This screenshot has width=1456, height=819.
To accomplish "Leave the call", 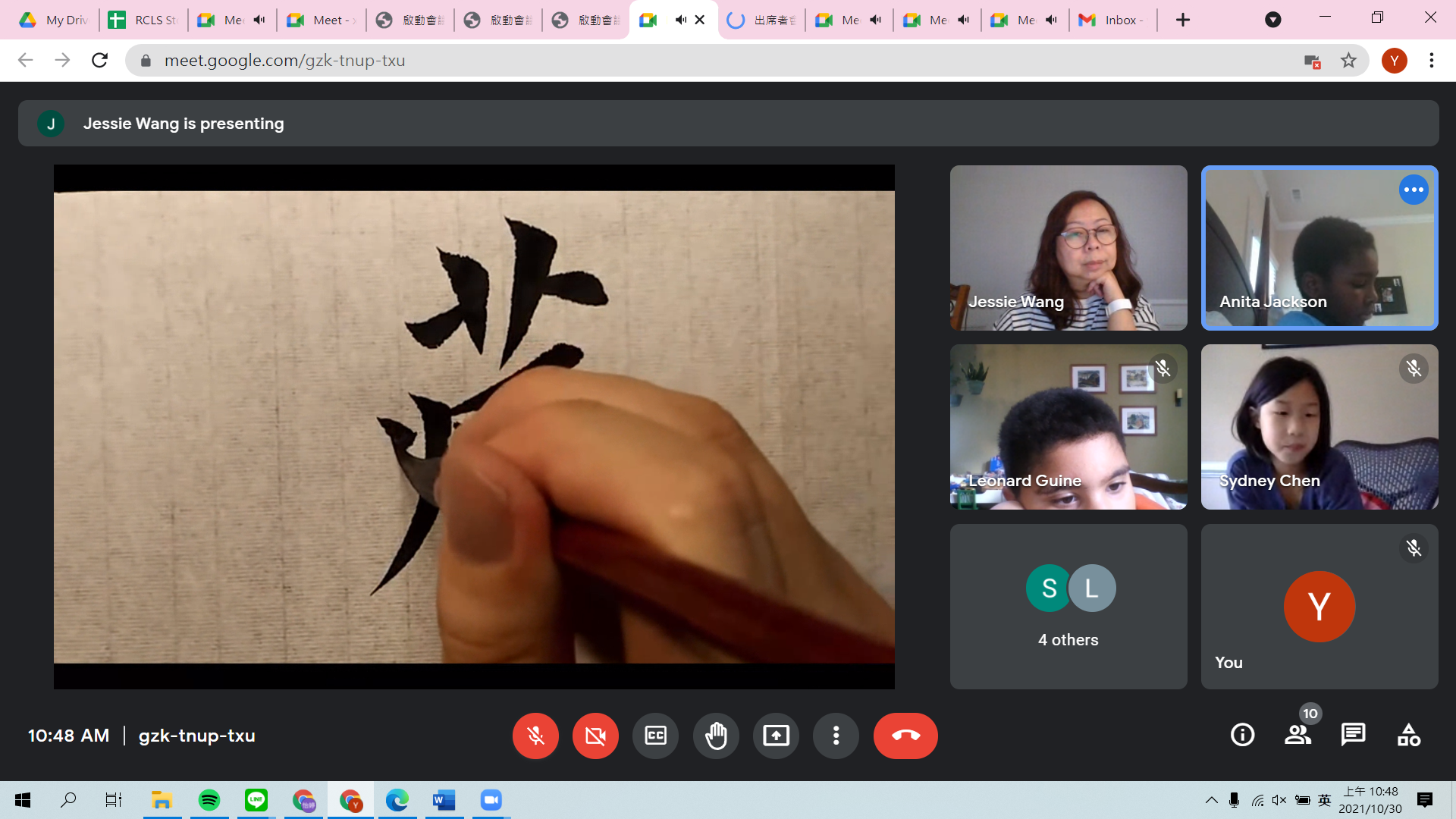I will [x=905, y=736].
